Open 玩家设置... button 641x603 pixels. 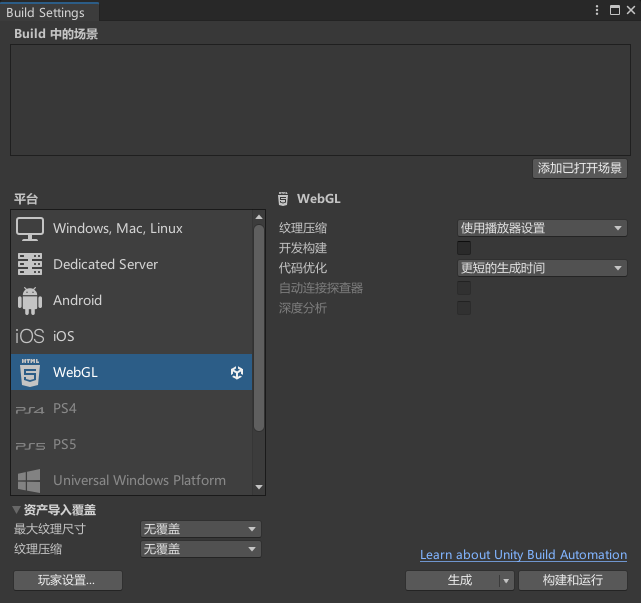click(x=68, y=581)
